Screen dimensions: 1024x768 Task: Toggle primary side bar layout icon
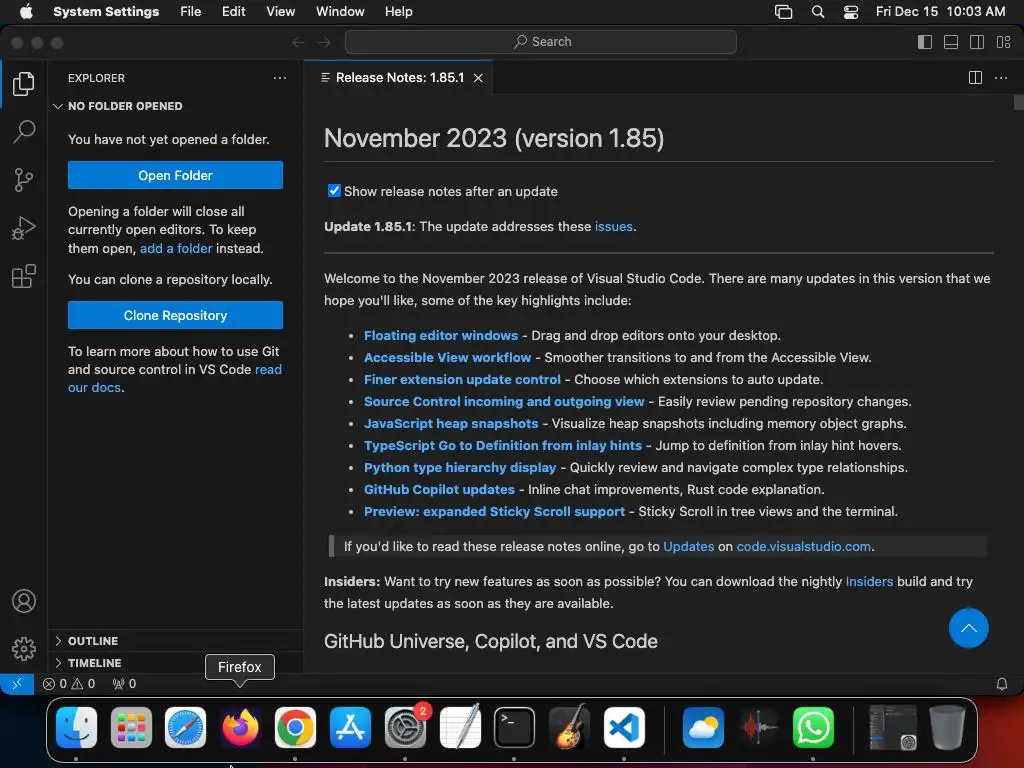[x=925, y=42]
